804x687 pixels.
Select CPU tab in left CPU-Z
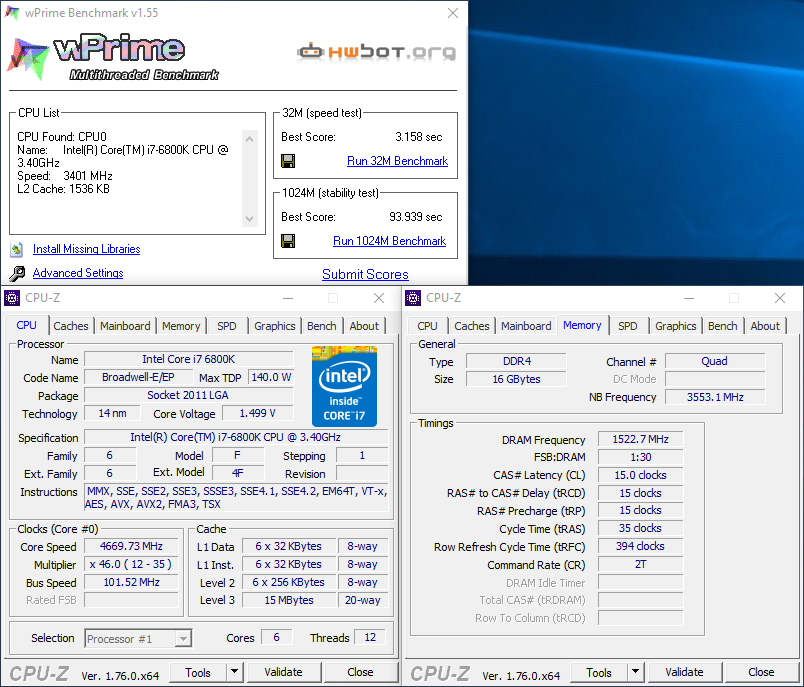[x=27, y=326]
